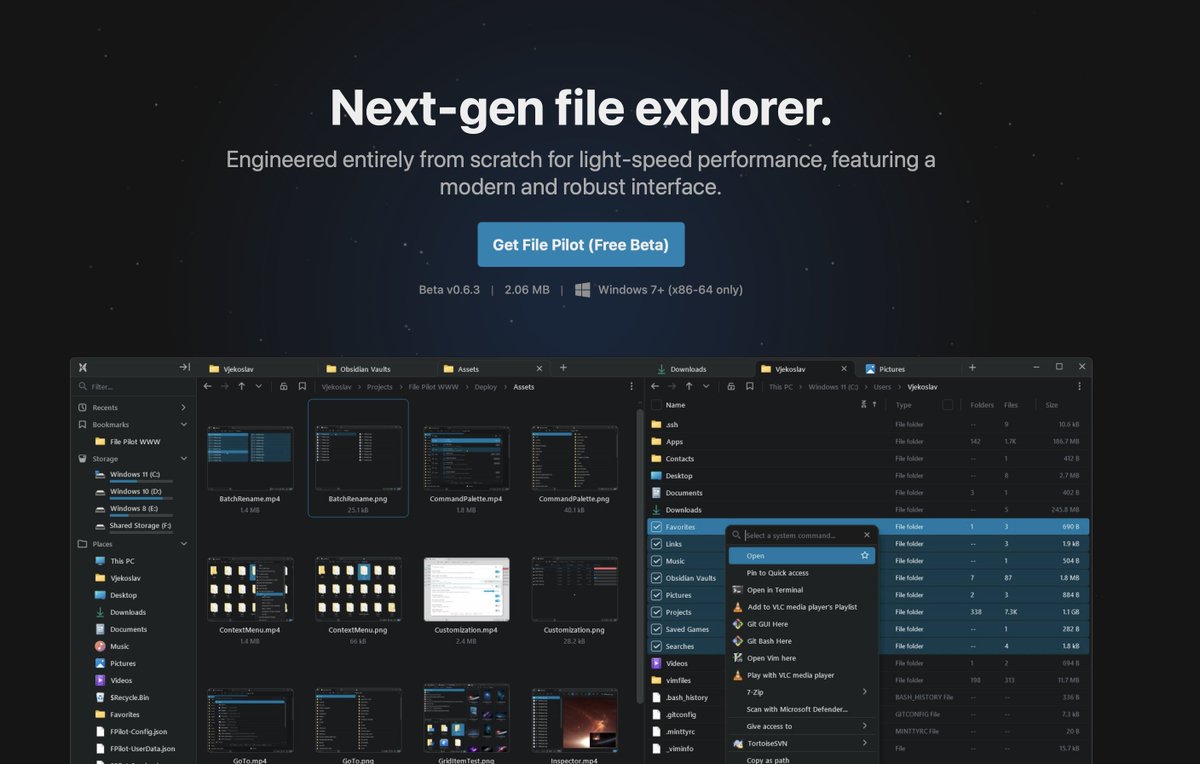
Task: Click the Videos folder icon in file list
Action: tap(656, 663)
